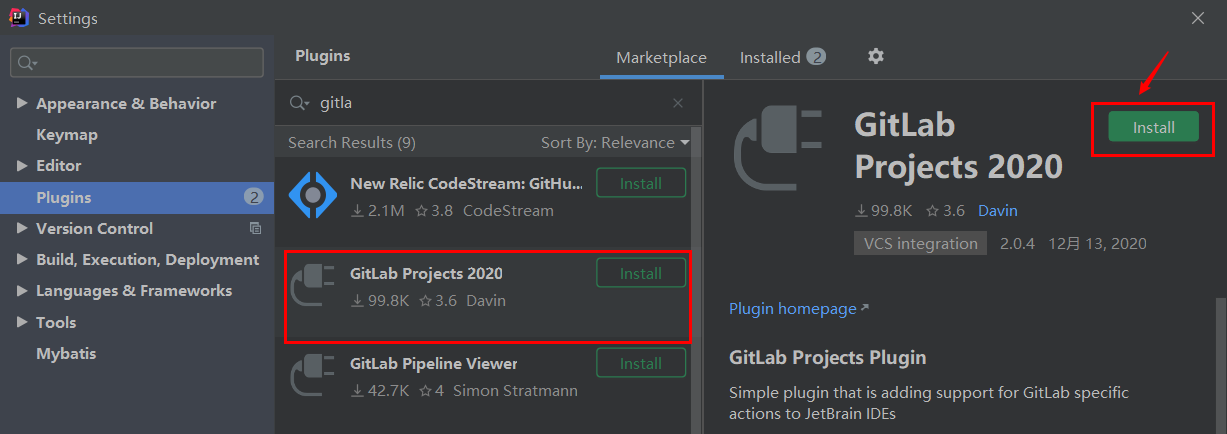
Task: Clear the plugin search text with the X icon
Action: pos(678,103)
